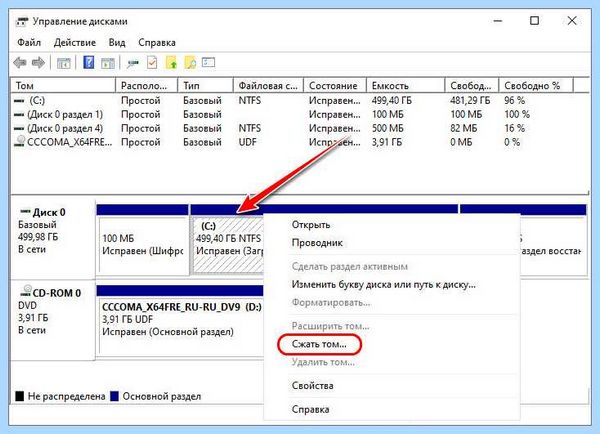Minimize the Disk Management window
The width and height of the screenshot is (600, 434).
pyautogui.click(x=497, y=21)
